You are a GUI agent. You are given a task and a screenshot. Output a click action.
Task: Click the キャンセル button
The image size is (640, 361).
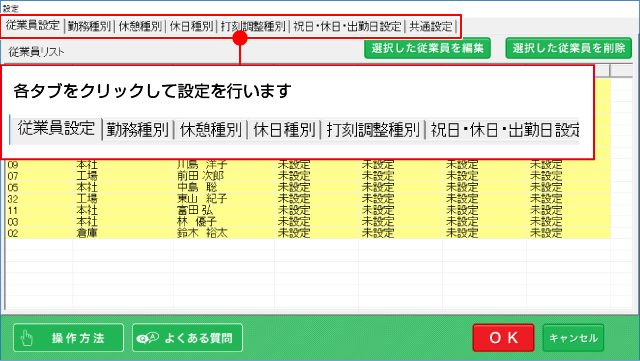click(x=573, y=338)
